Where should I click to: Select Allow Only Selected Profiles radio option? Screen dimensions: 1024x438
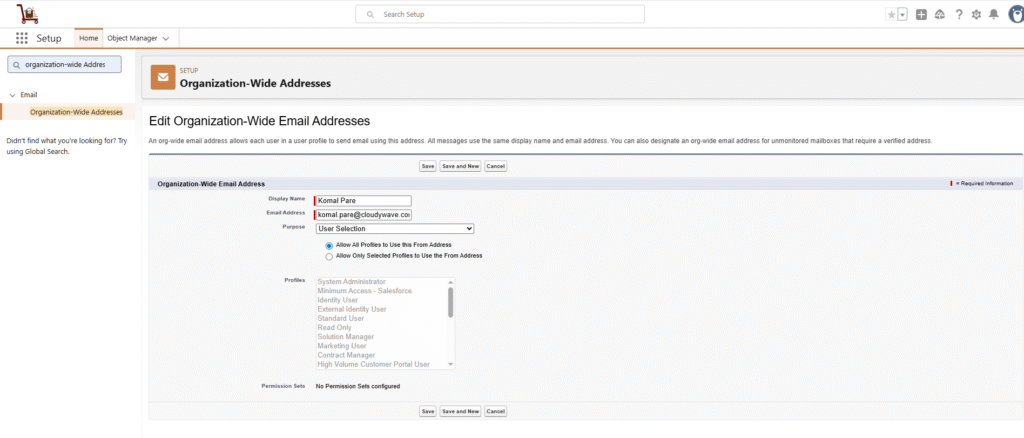pyautogui.click(x=329, y=256)
